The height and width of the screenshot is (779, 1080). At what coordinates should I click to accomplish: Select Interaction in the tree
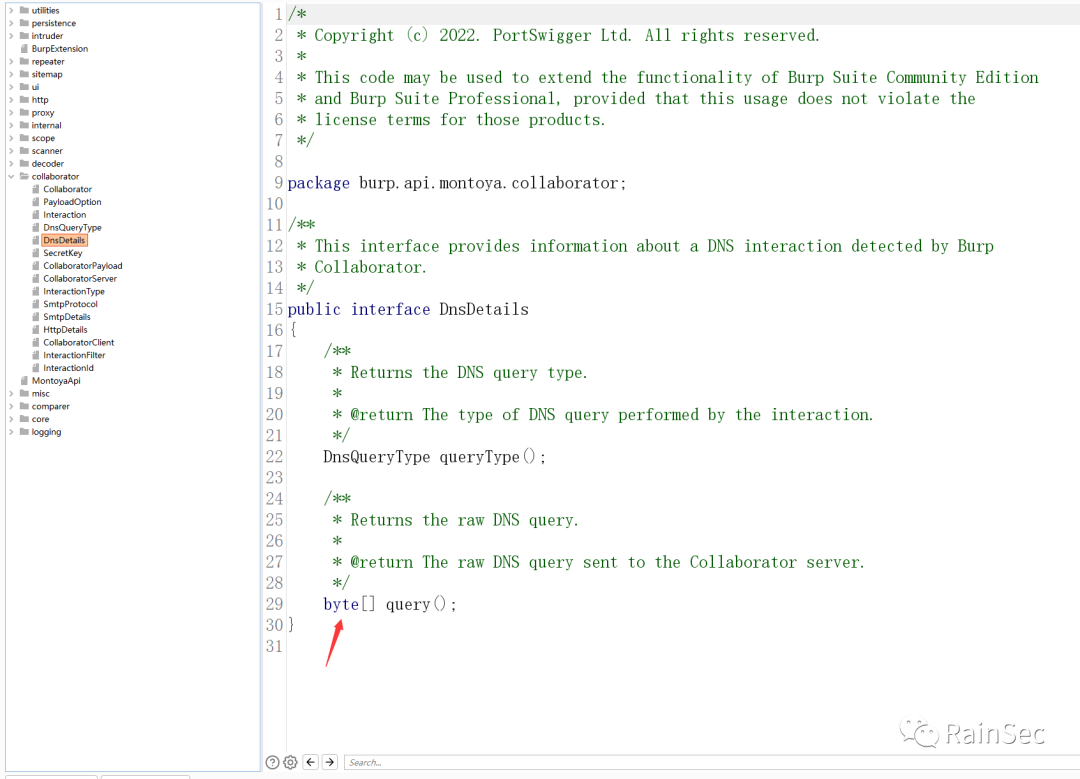point(65,215)
